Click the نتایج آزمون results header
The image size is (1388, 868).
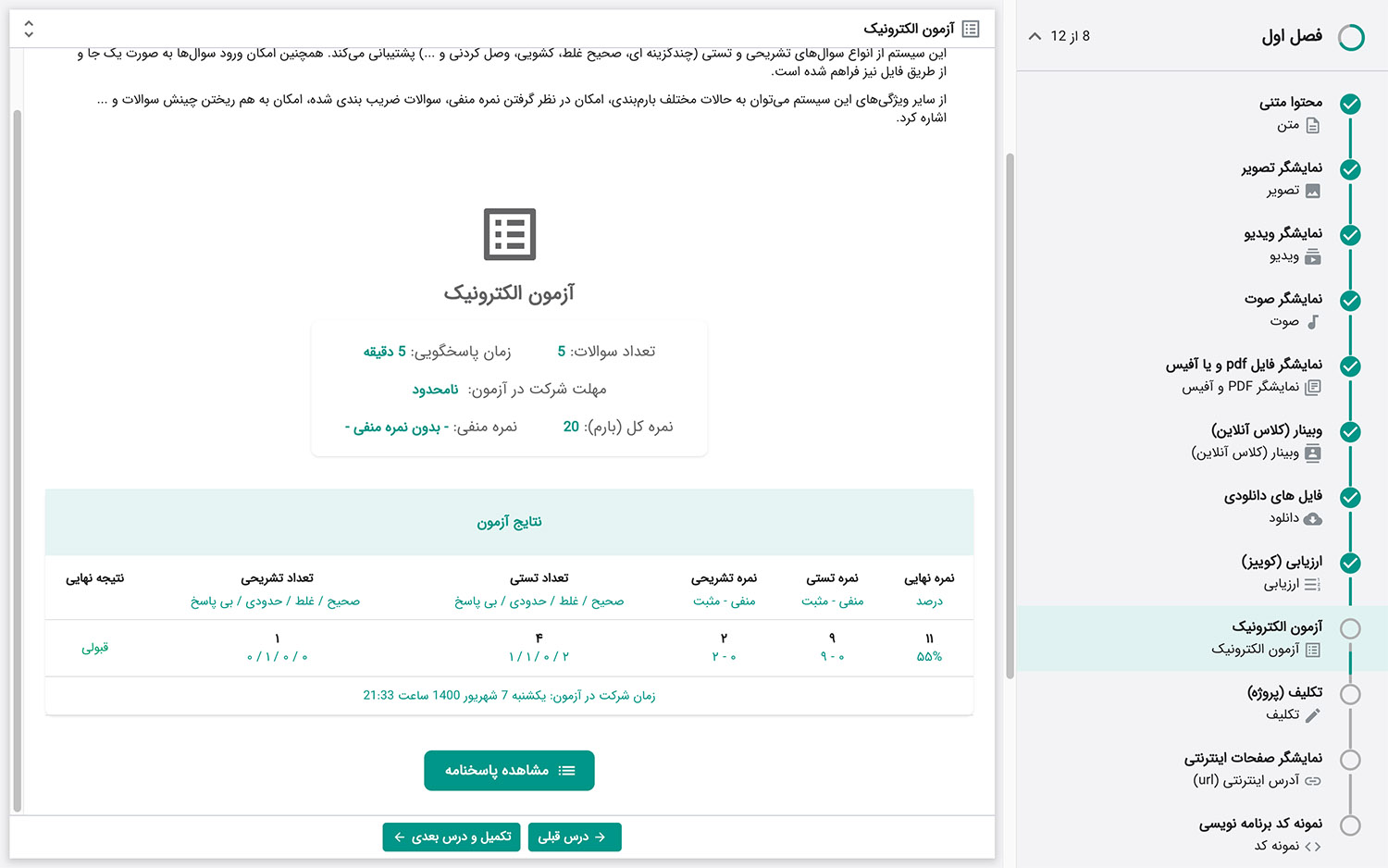pos(509,522)
